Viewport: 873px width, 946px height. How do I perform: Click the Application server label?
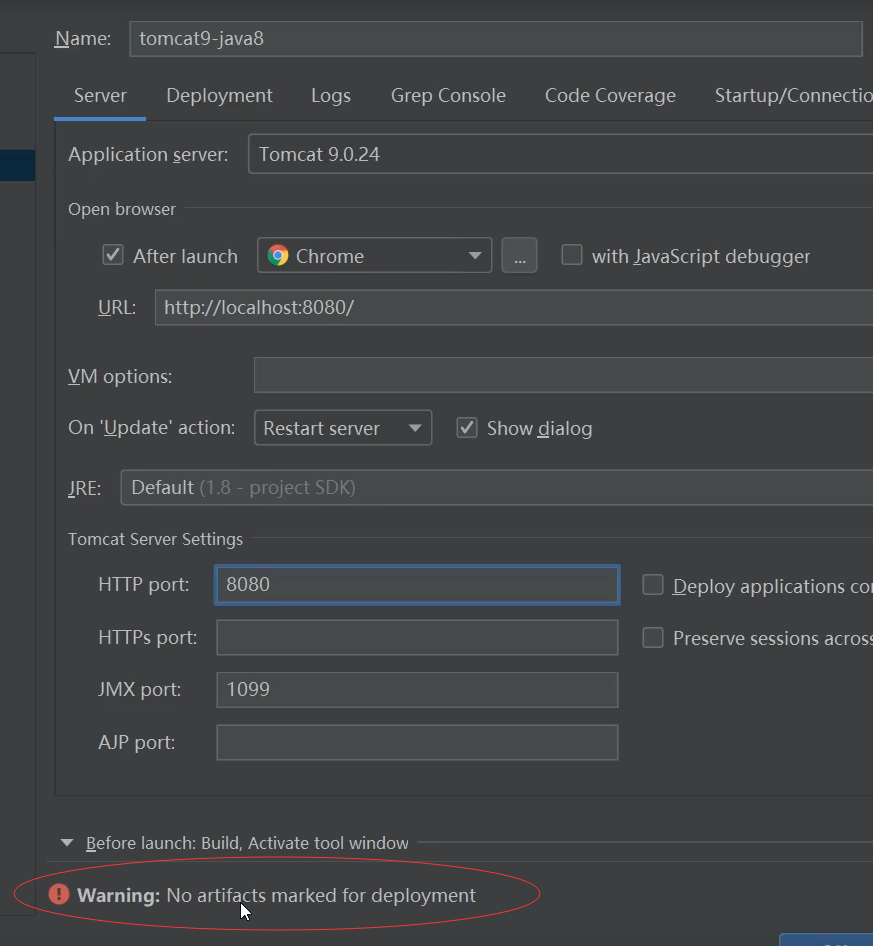[x=148, y=154]
